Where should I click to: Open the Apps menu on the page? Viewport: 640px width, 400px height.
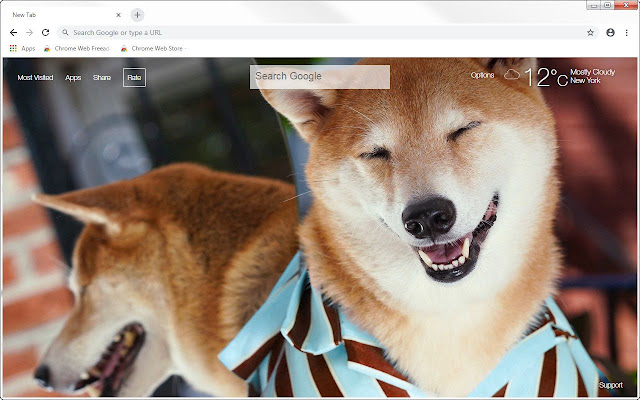(x=73, y=78)
